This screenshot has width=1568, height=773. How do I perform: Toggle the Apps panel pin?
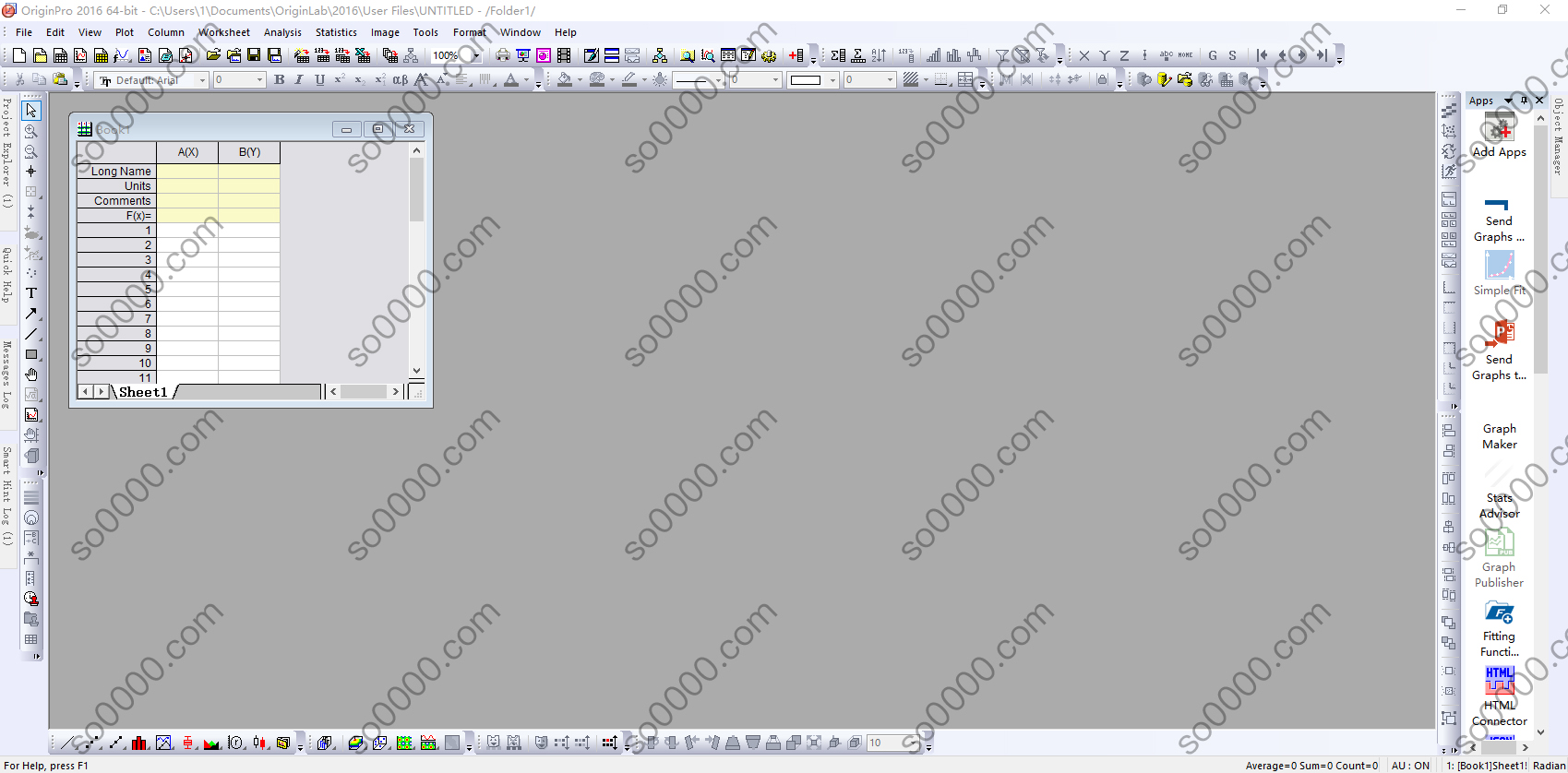click(1524, 101)
